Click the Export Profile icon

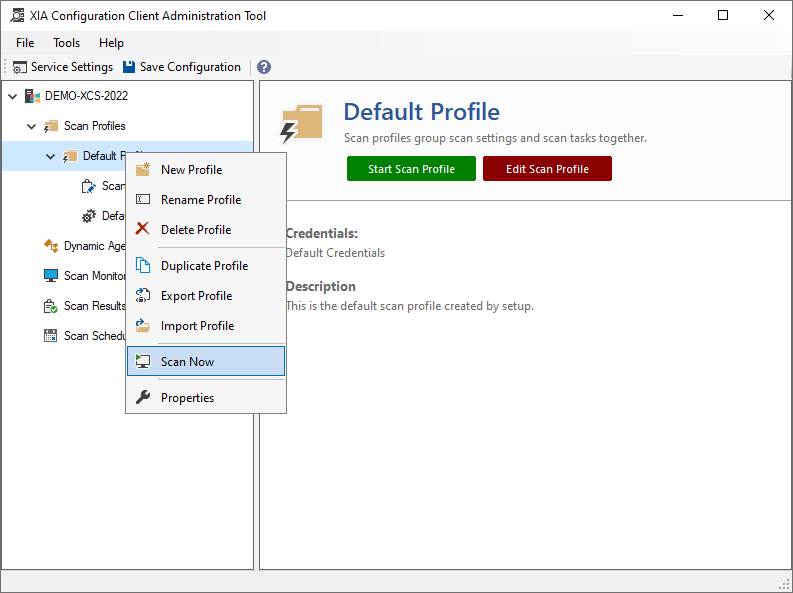[143, 295]
